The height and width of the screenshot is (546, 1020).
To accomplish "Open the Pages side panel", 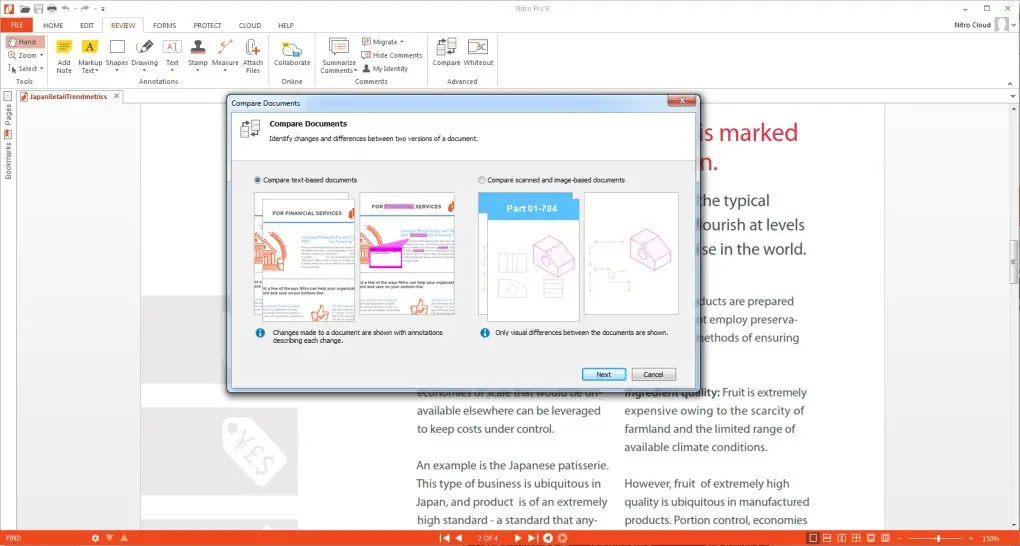I will click(8, 108).
